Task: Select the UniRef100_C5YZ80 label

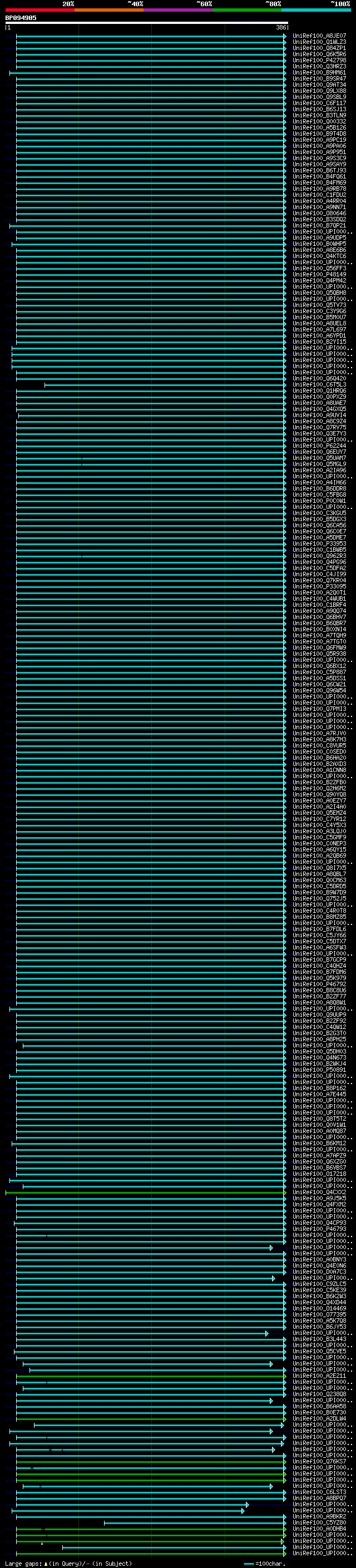Action: (319, 1522)
